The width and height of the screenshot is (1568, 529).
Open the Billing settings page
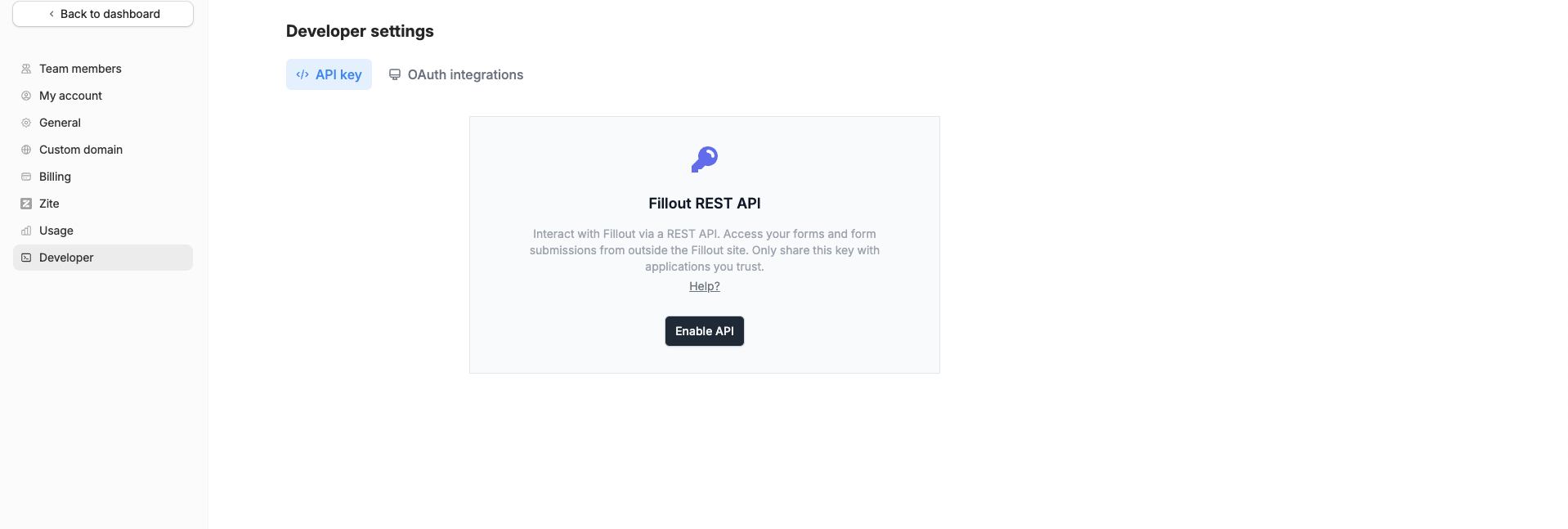(103, 177)
